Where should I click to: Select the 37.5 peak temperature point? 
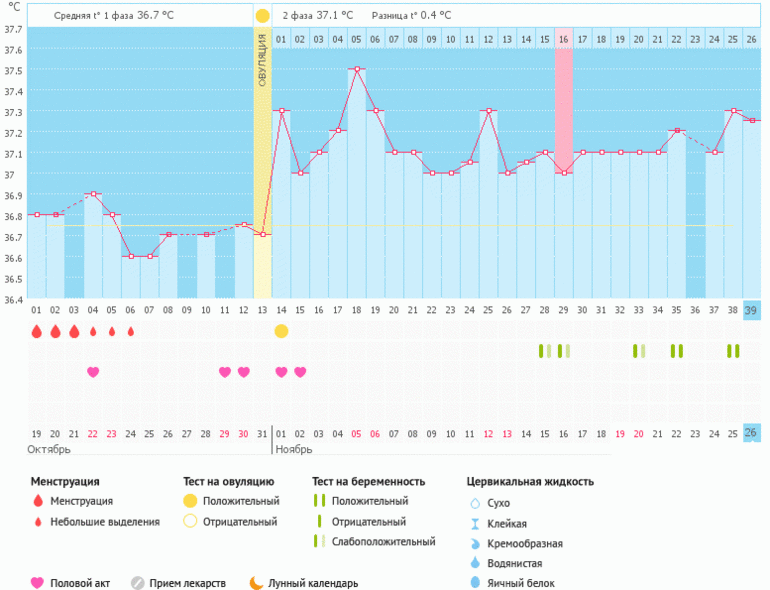coord(356,69)
